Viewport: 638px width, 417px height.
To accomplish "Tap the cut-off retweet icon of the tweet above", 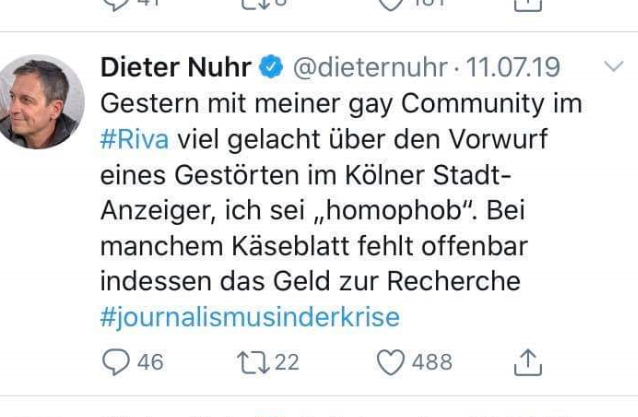I will (x=254, y=3).
